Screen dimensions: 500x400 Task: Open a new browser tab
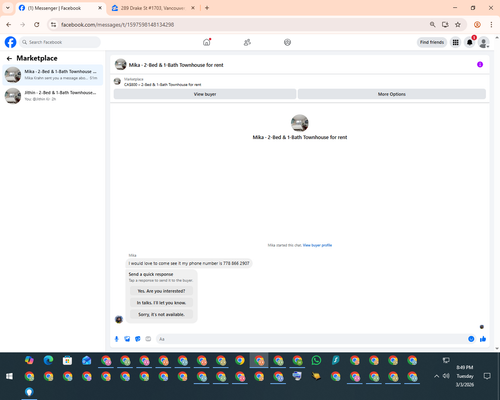[207, 8]
